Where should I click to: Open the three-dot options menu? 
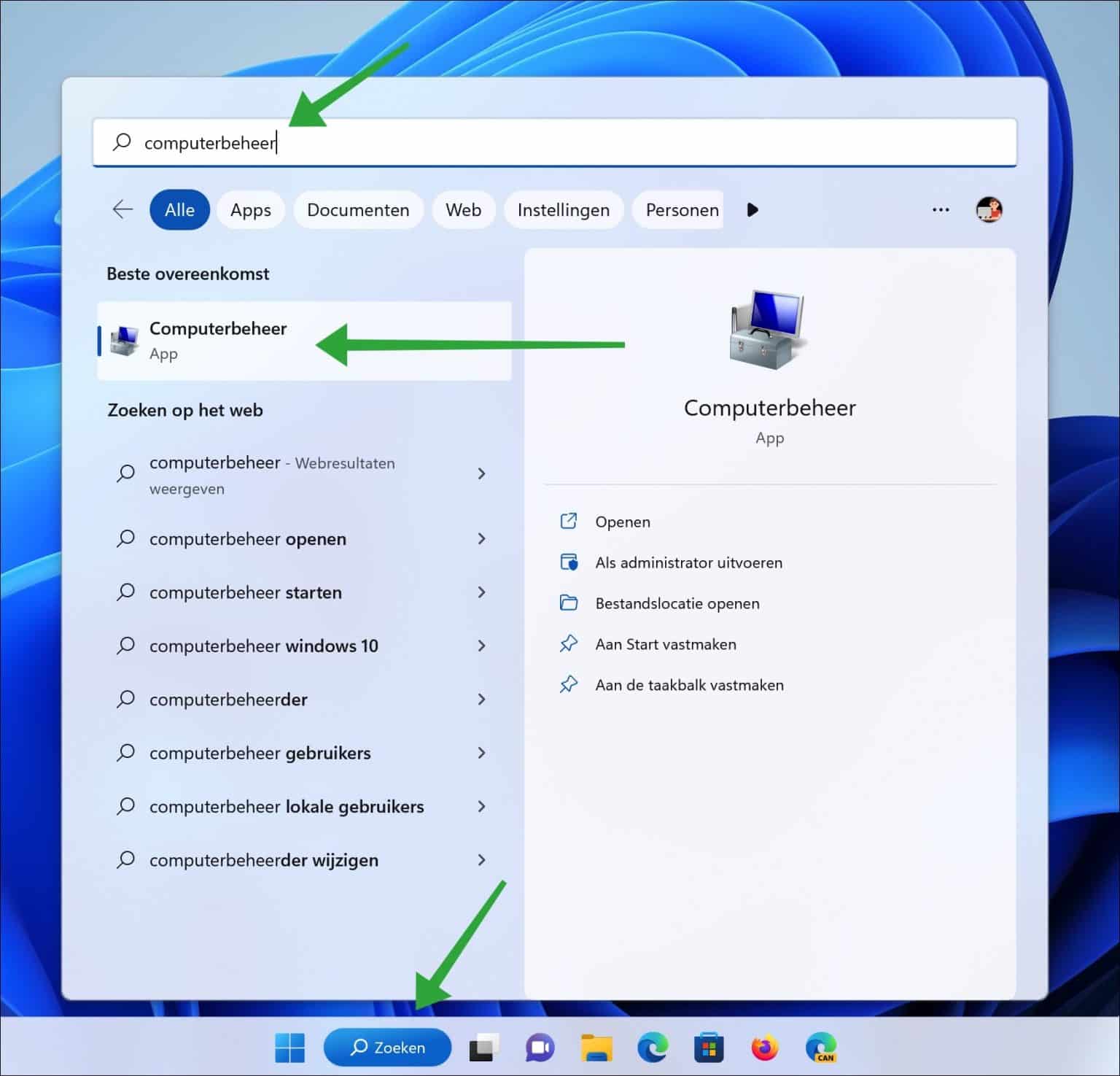click(940, 210)
